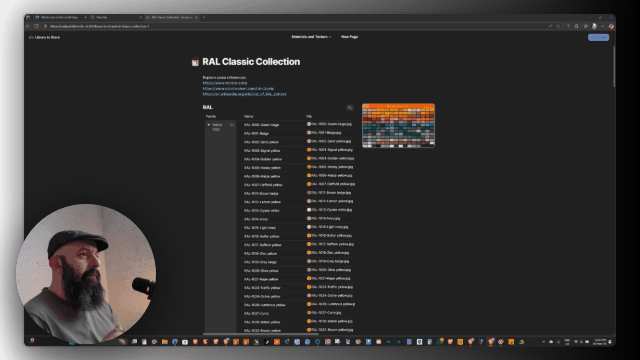Screen dimensions: 640x360
Task: Click the browser address bar URL
Action: 100,26
